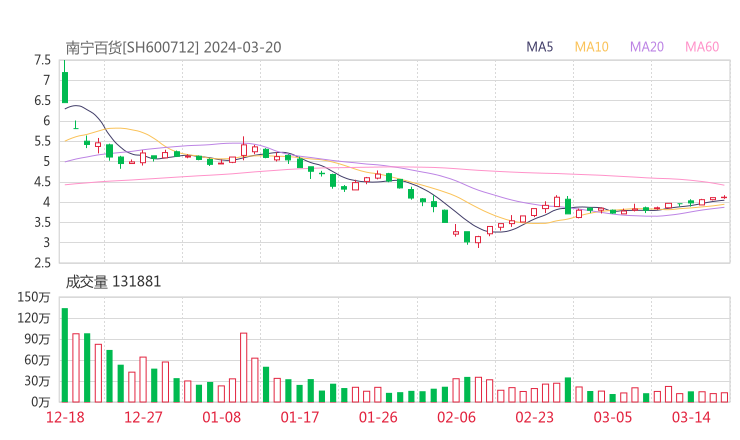Click the 03-14 date label
Viewport: 740px width, 440px height.
pyautogui.click(x=691, y=417)
